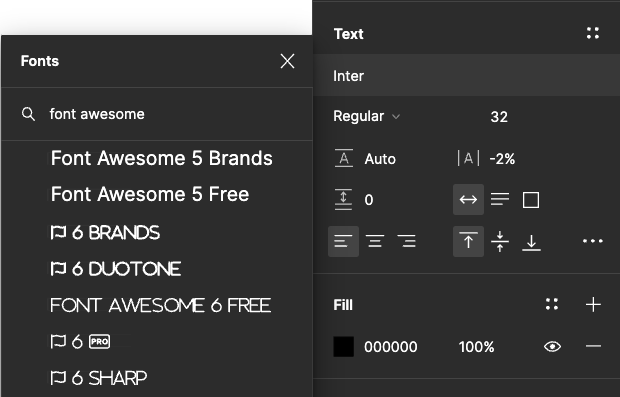Click the paragraph spacing icon

pos(343,200)
